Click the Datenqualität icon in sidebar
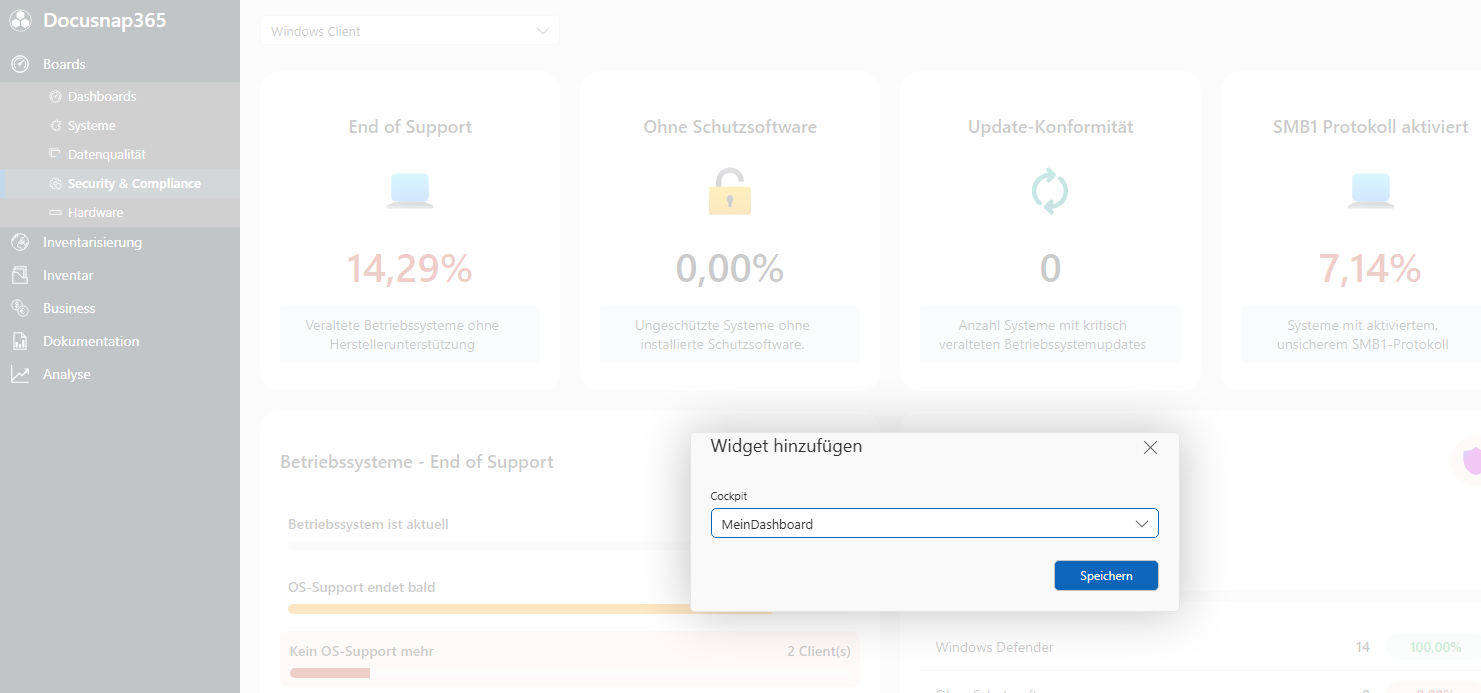 tap(55, 154)
